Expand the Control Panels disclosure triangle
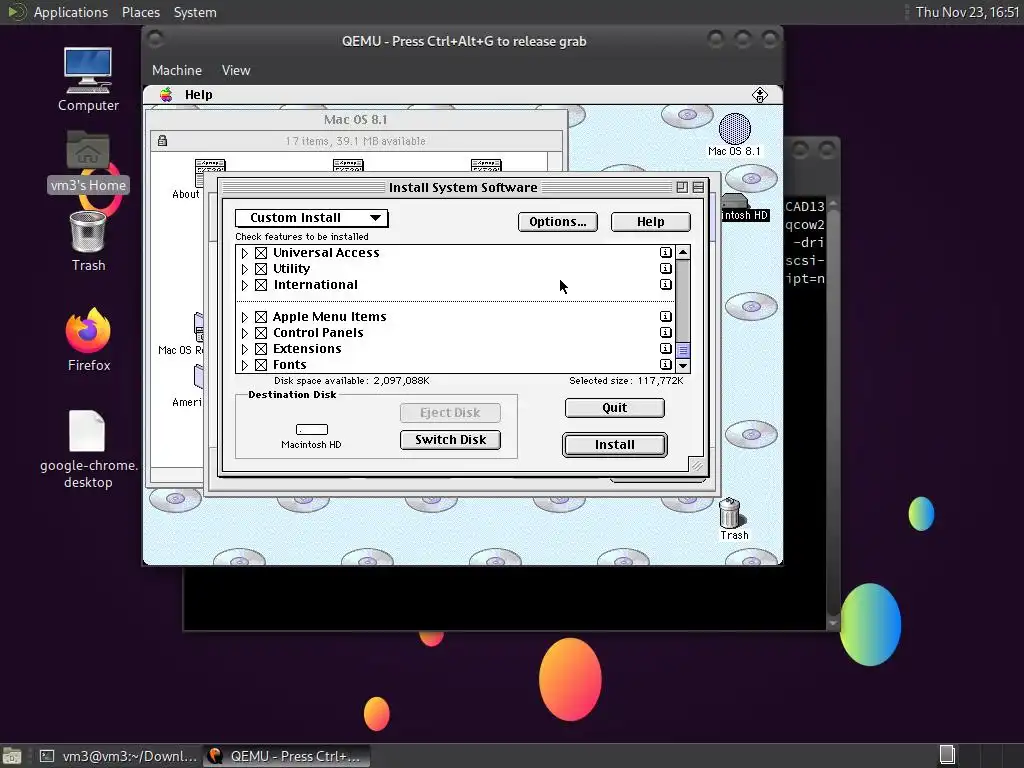The height and width of the screenshot is (768, 1024). point(245,333)
